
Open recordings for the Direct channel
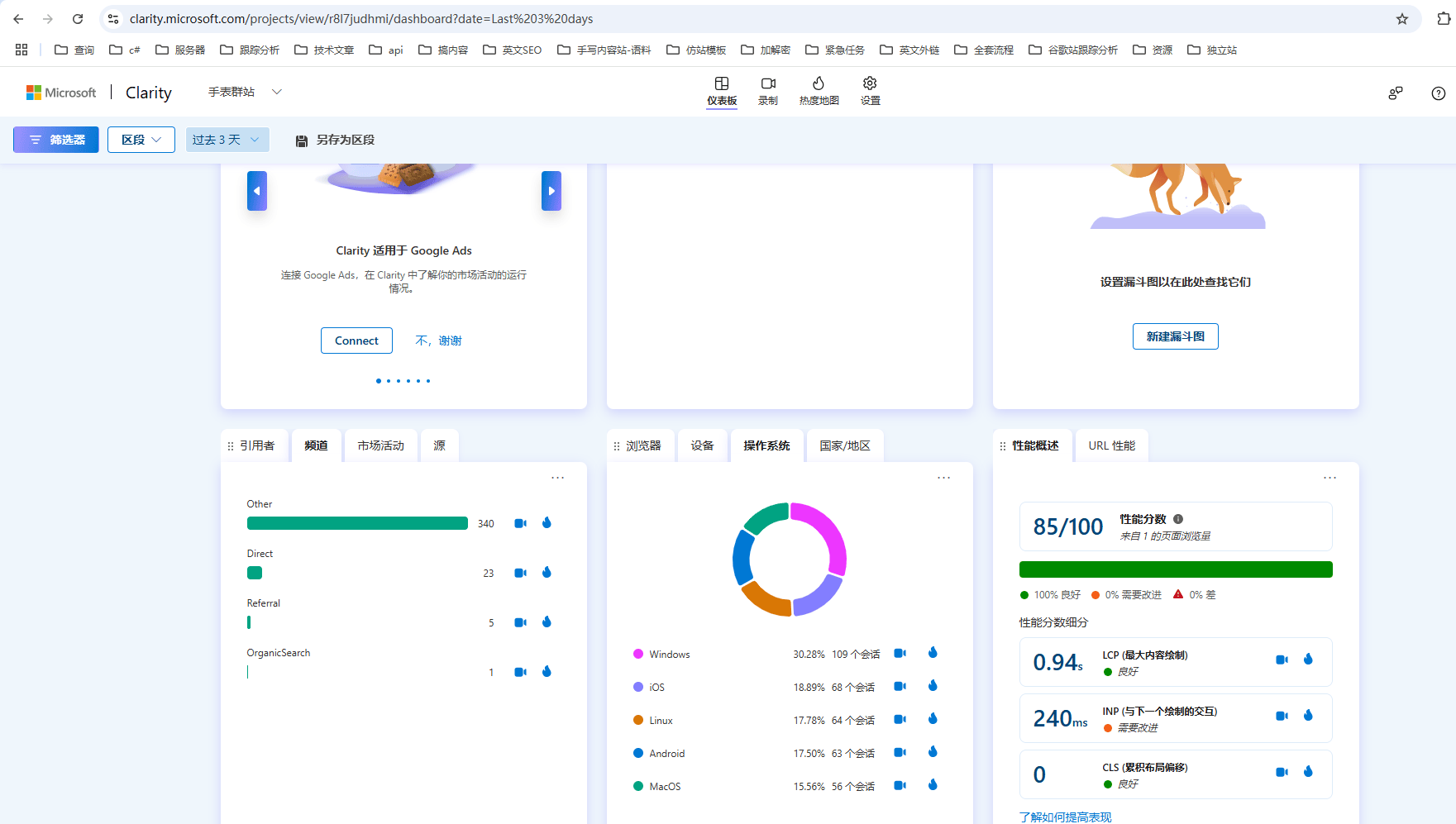[x=520, y=573]
